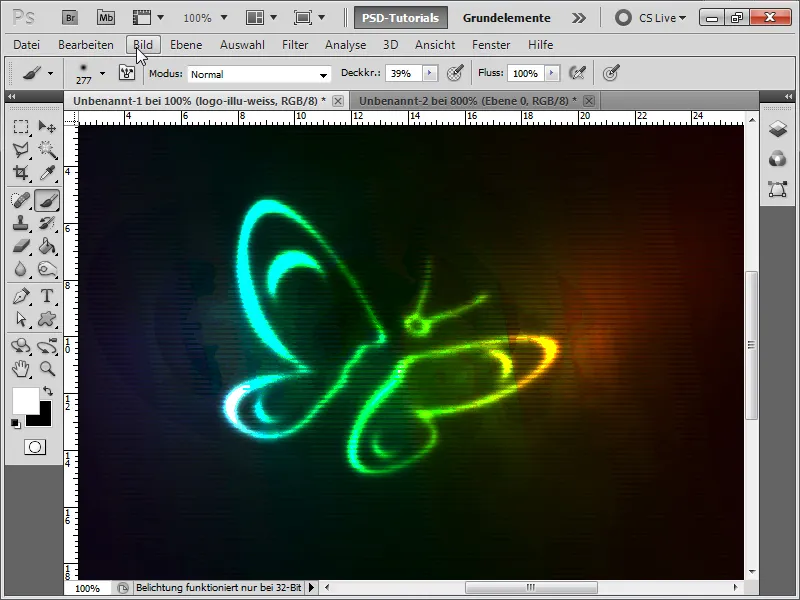Open the Fluss flow slider arrow

pos(552,73)
